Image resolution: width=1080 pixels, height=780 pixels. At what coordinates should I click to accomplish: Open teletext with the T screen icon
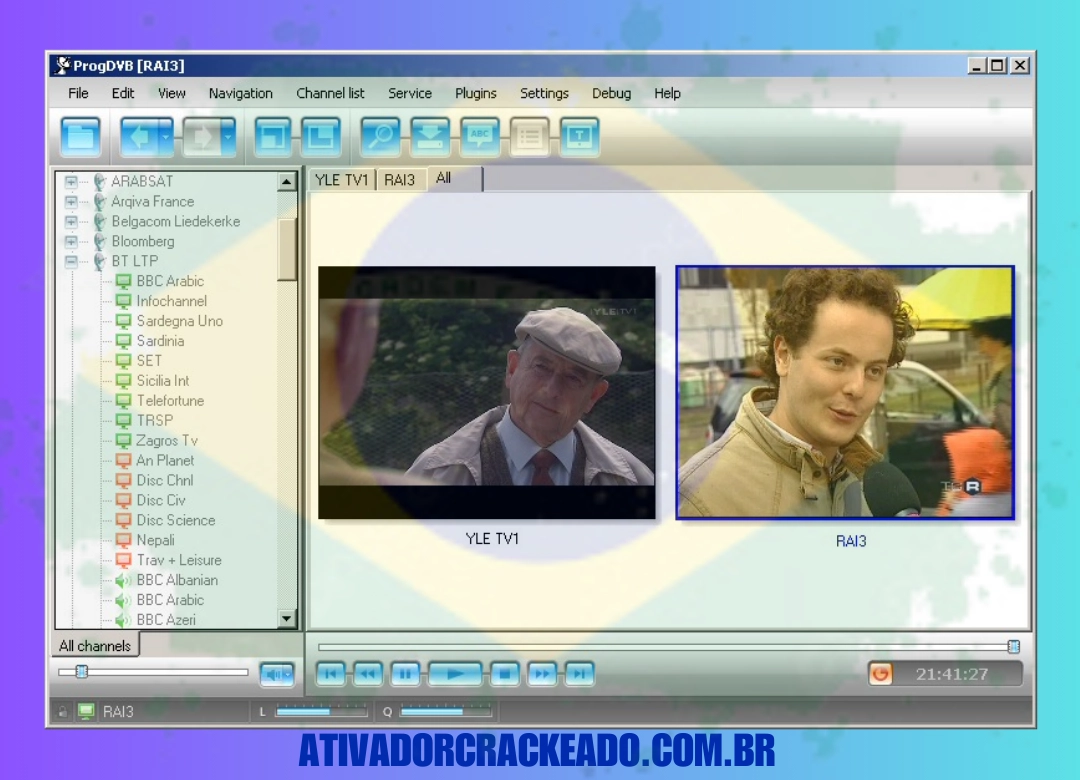(580, 136)
